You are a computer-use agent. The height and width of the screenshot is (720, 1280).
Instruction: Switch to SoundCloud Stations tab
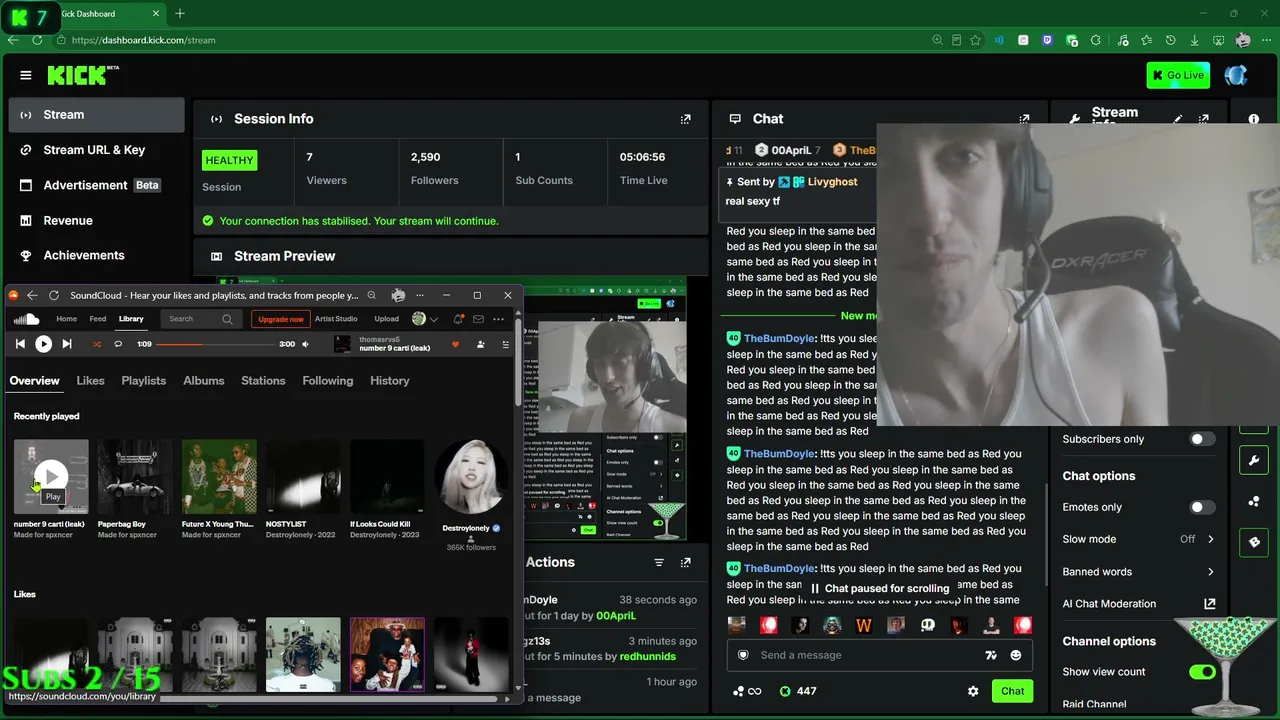(263, 381)
